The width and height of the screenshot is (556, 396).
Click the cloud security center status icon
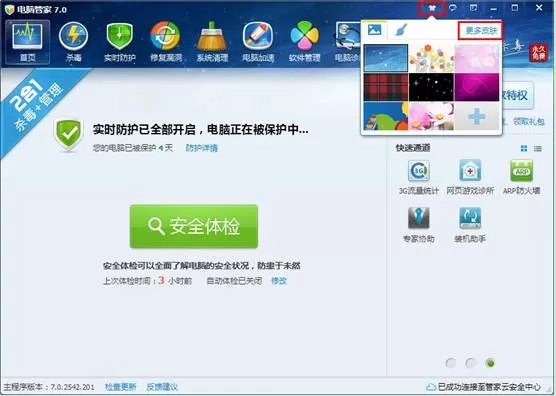pyautogui.click(x=431, y=386)
